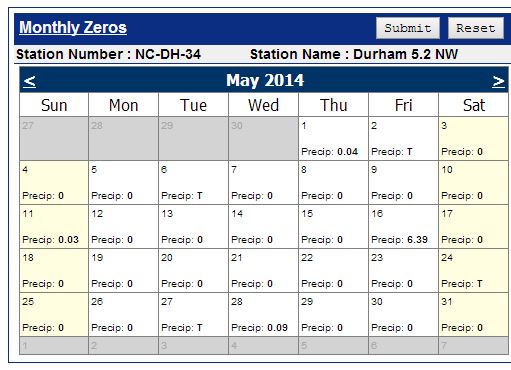Screen dimensions: 511x370
Task: Open the Monthly Zeros link
Action: 73,27
